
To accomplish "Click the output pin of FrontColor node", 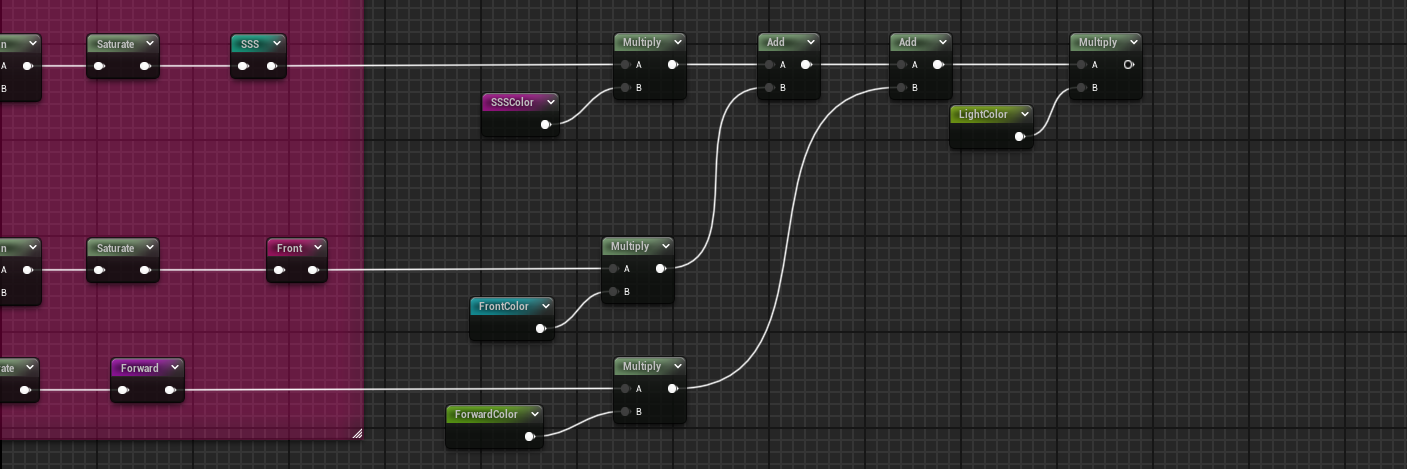I will pyautogui.click(x=541, y=329).
